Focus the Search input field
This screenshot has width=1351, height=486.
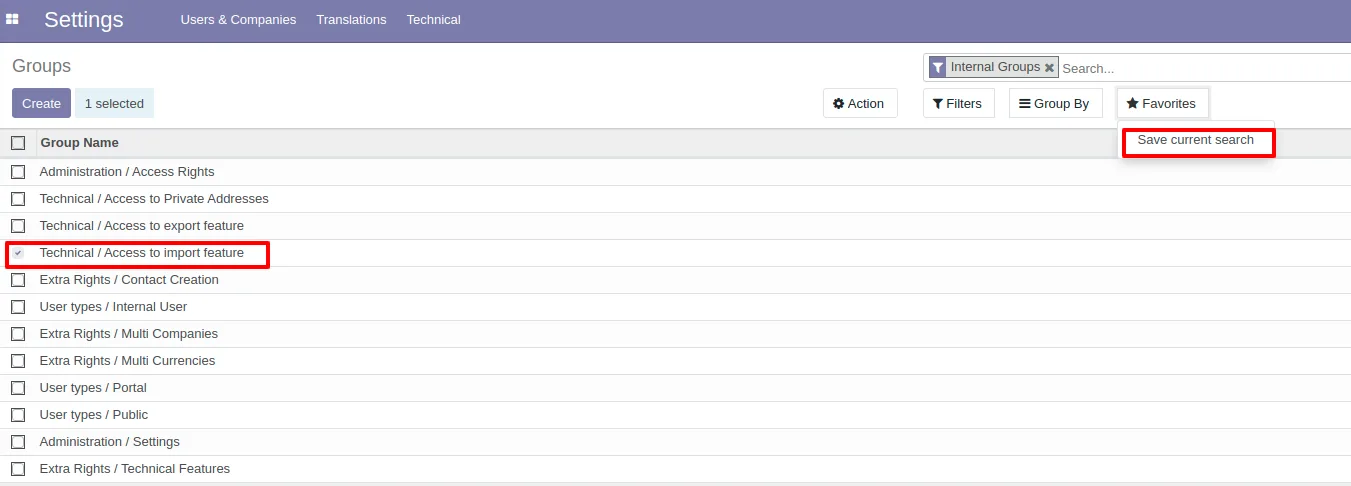pos(1204,68)
